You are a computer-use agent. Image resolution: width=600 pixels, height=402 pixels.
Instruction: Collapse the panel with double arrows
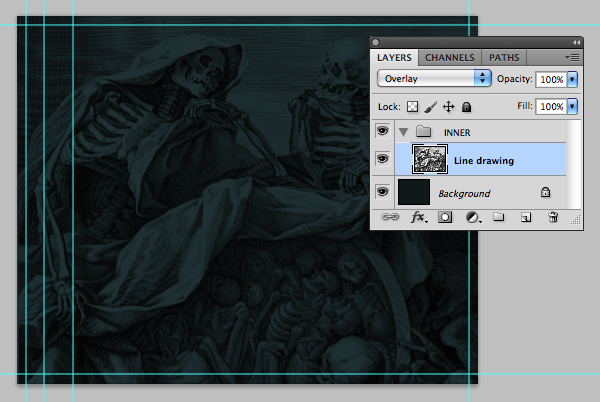tap(576, 42)
